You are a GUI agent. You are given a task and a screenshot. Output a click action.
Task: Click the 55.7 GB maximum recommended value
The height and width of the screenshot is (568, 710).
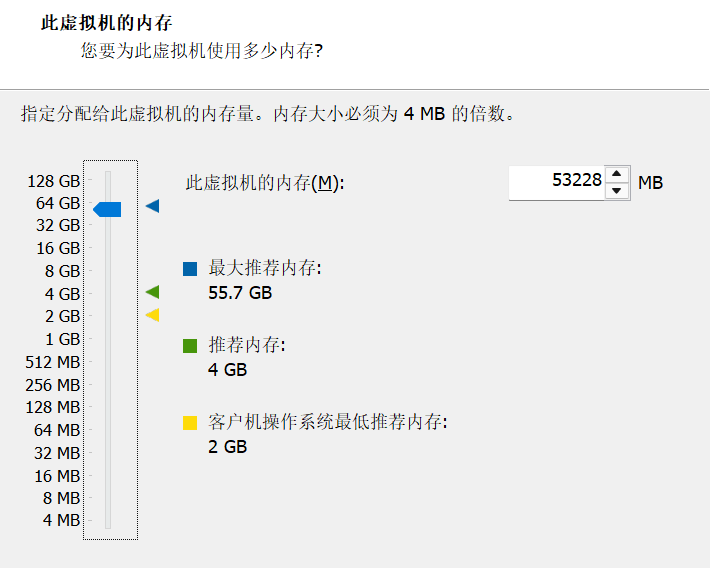(x=240, y=293)
